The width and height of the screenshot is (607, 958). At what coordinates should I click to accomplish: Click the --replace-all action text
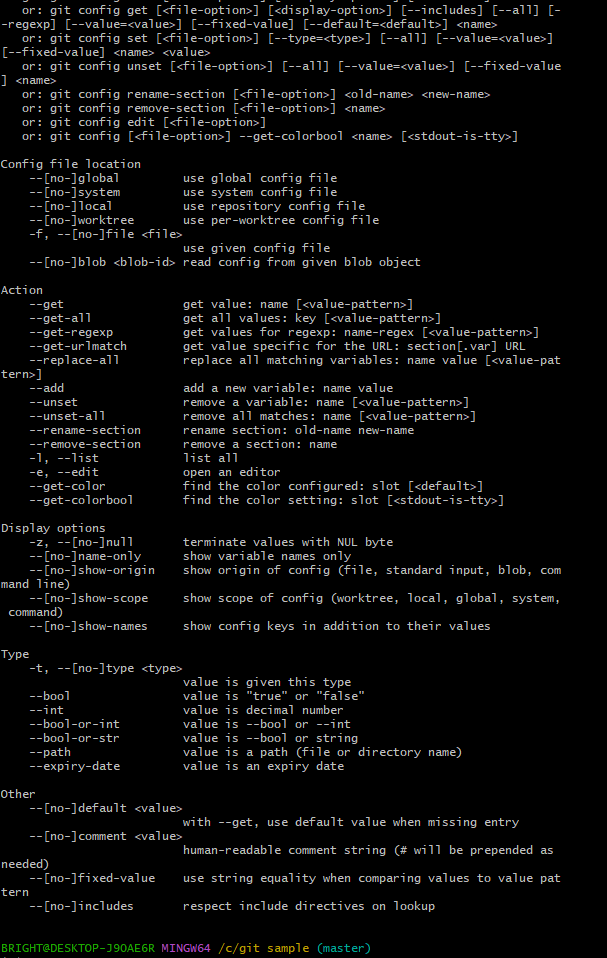click(74, 360)
